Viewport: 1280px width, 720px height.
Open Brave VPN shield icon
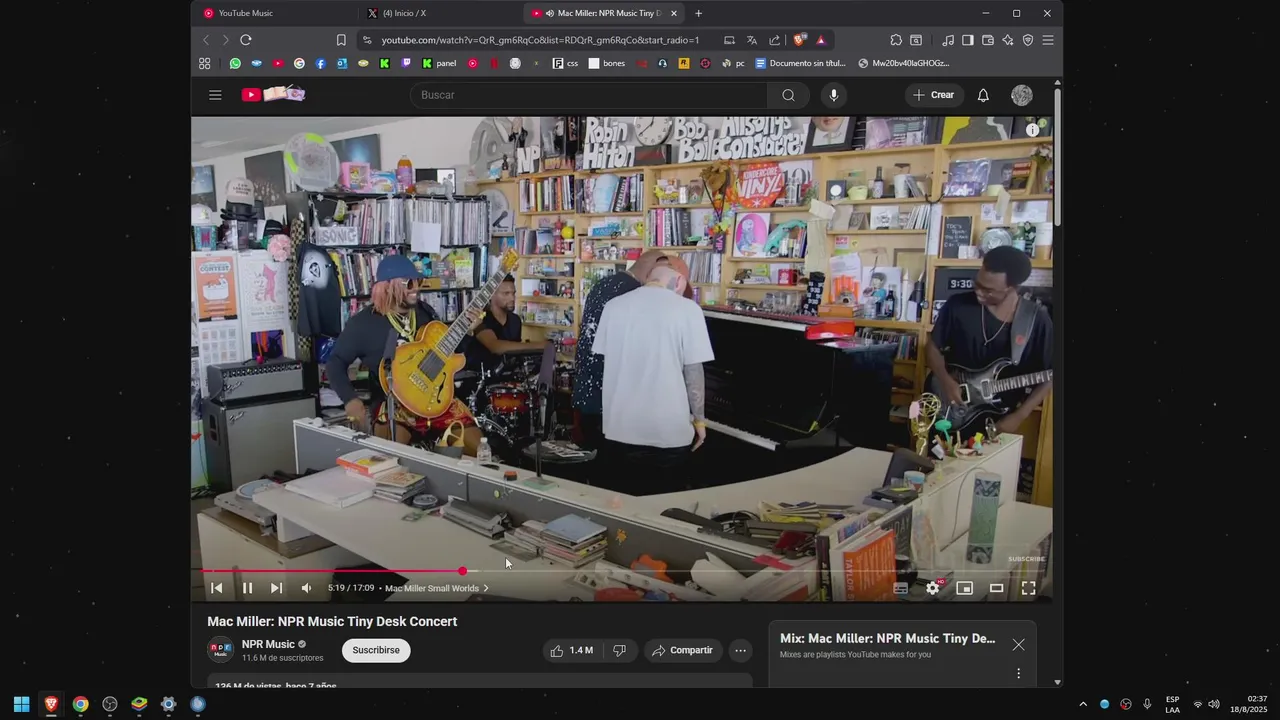(x=1027, y=40)
